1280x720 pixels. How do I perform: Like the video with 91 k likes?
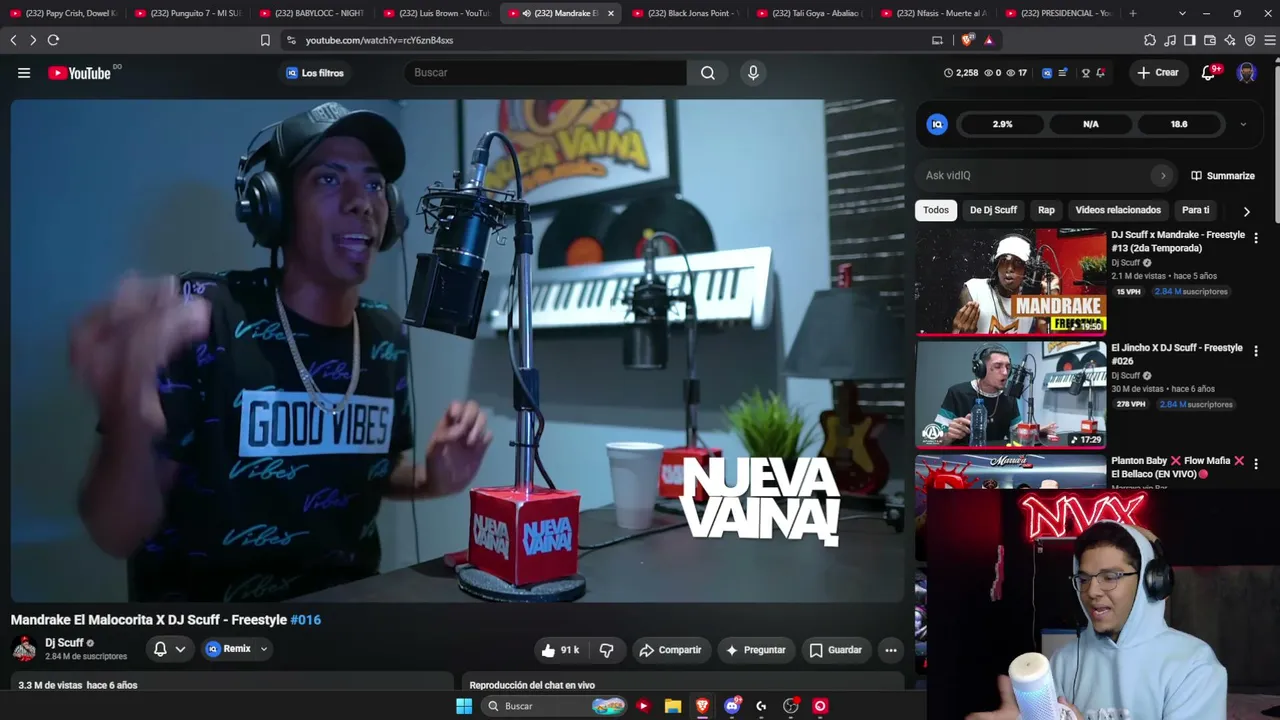(x=560, y=650)
